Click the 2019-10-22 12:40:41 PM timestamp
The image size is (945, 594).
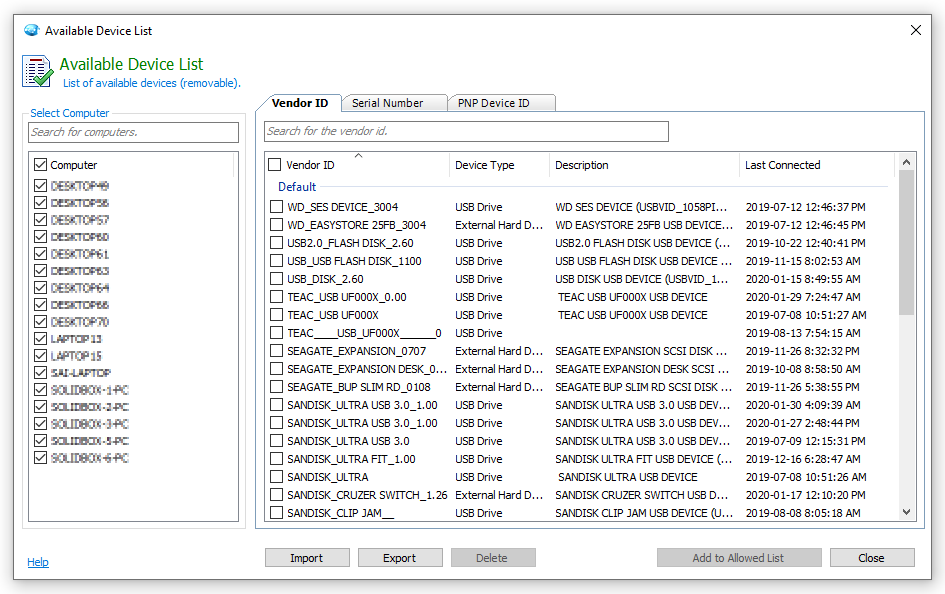click(x=805, y=243)
